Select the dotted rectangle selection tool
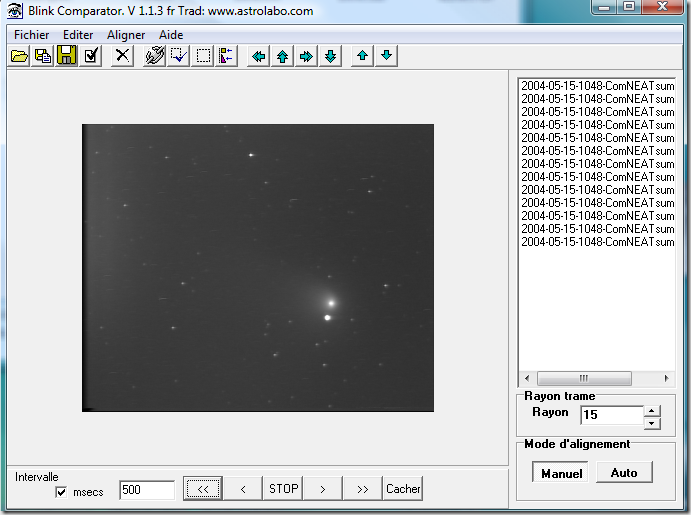 (203, 56)
